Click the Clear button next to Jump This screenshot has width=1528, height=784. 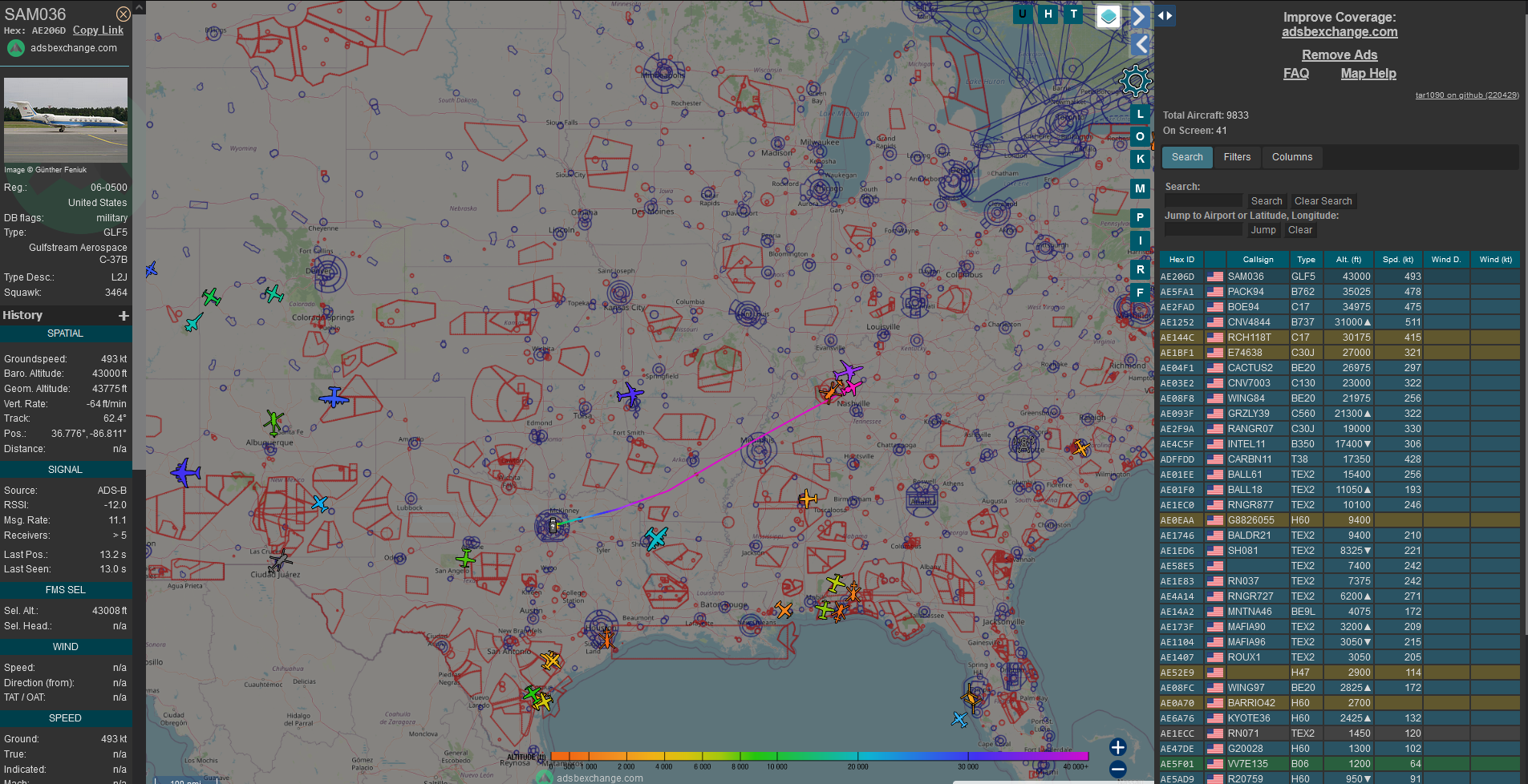pyautogui.click(x=1300, y=229)
